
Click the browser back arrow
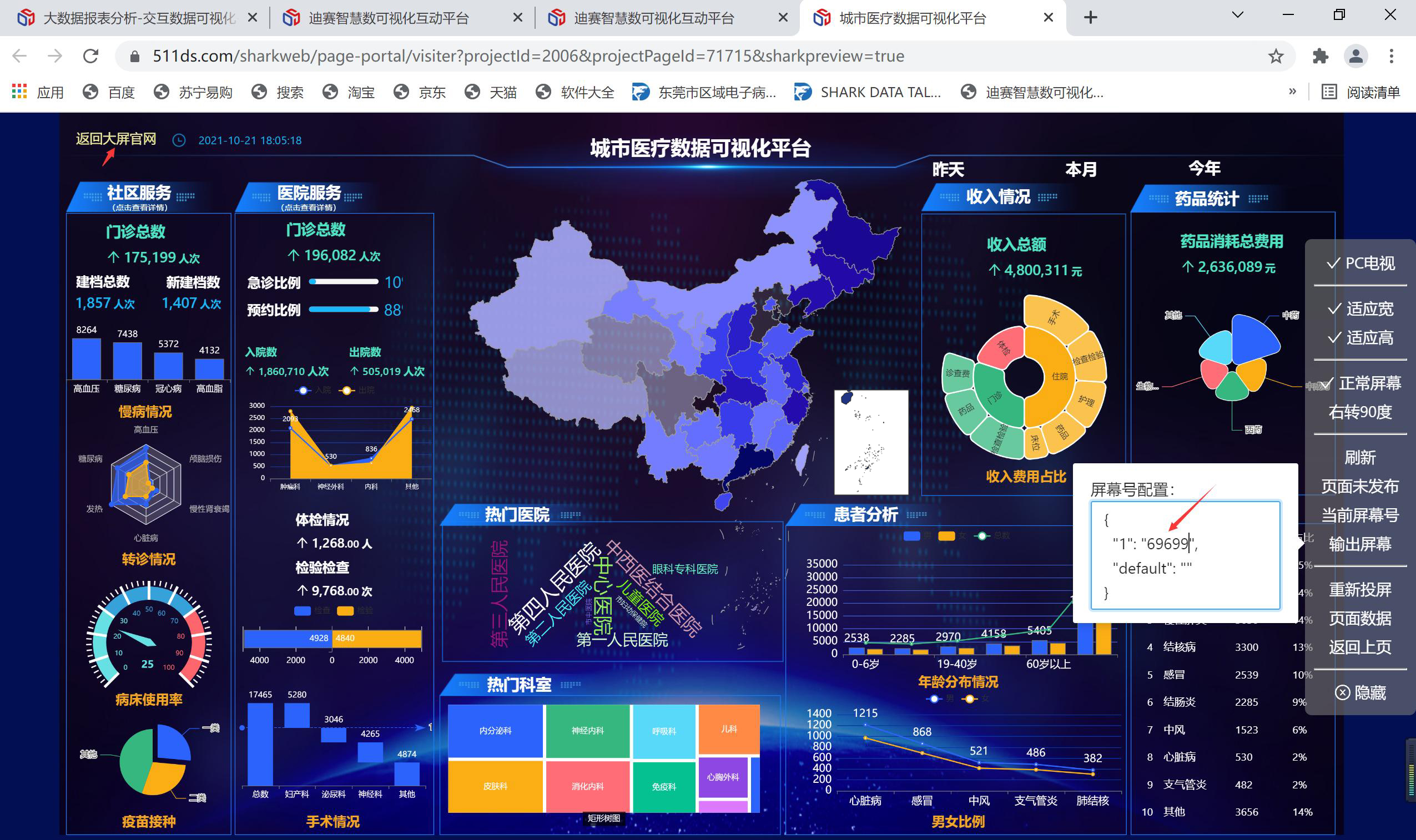[x=20, y=56]
